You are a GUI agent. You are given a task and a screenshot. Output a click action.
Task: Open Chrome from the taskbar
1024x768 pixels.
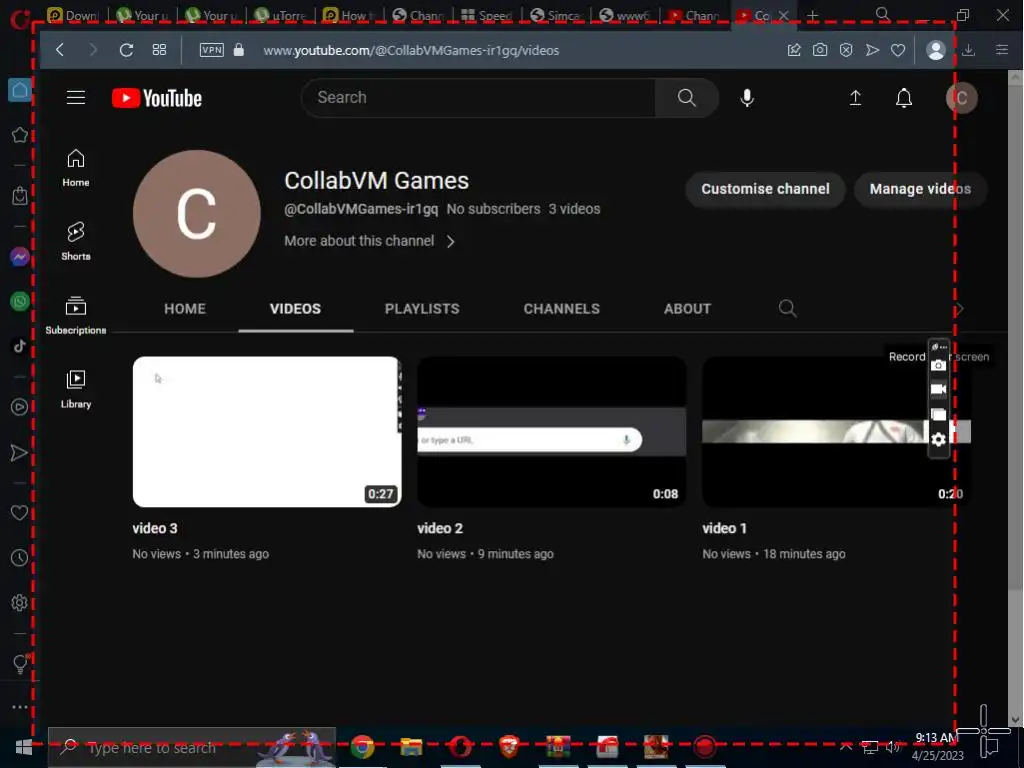pos(362,746)
